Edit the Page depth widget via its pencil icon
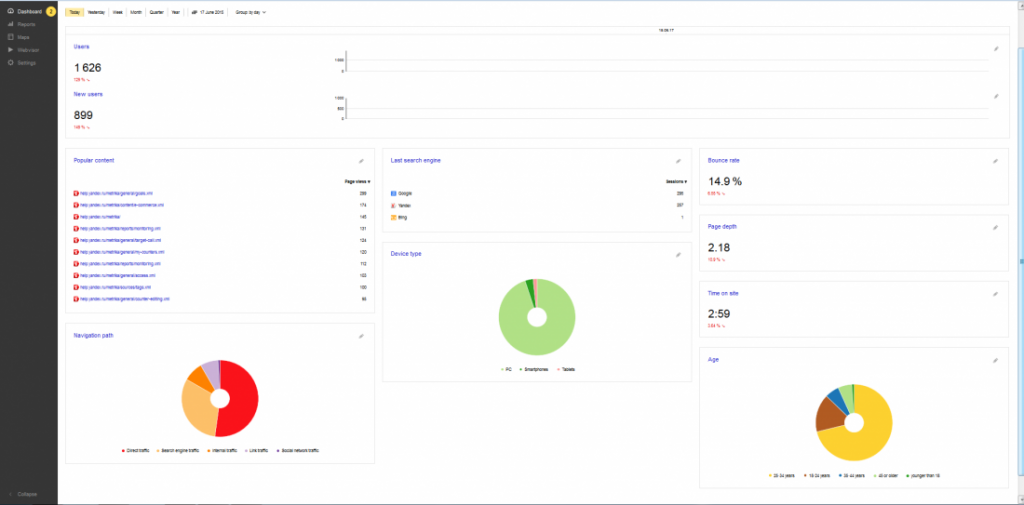 [x=995, y=227]
